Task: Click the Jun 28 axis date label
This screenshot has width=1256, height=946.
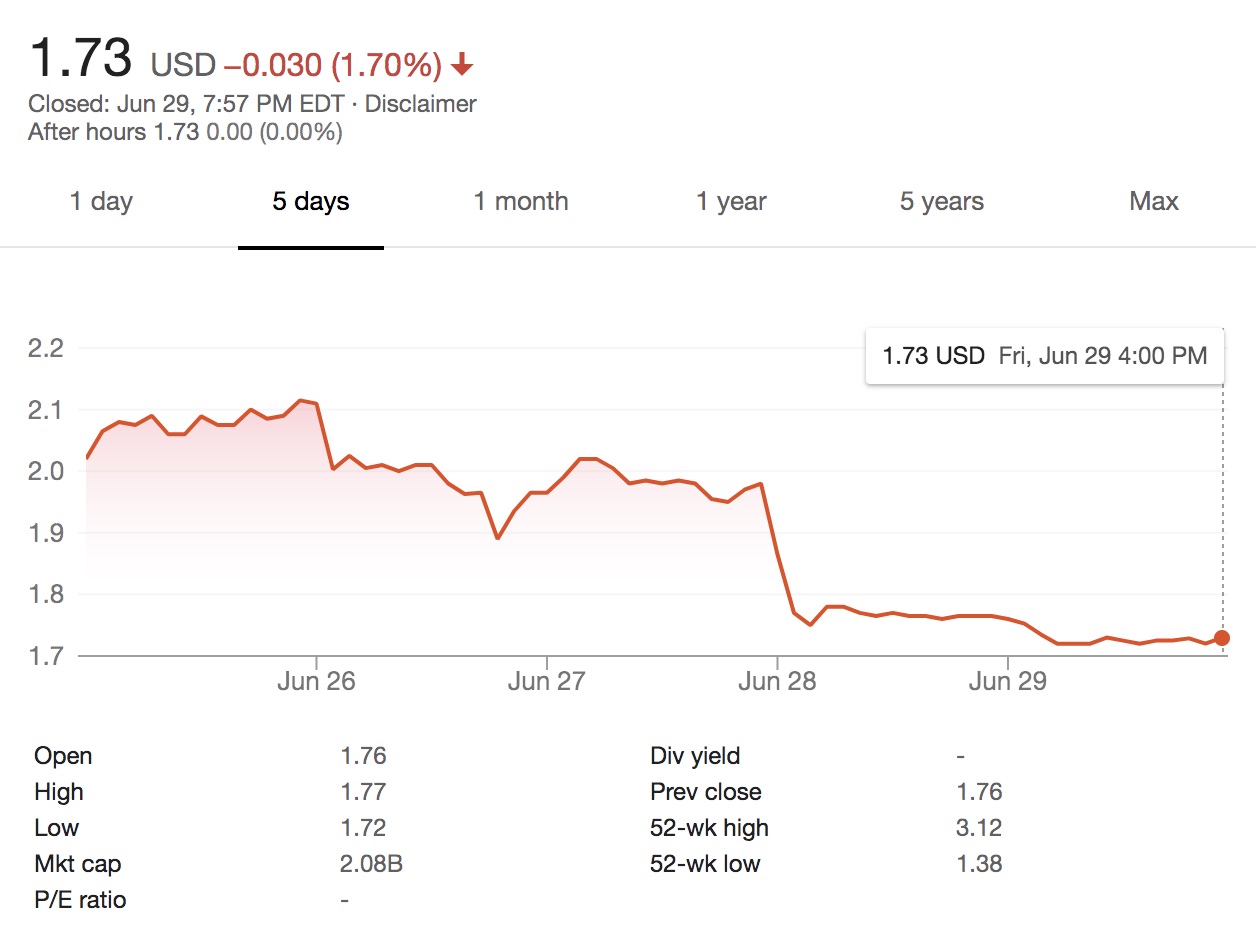Action: click(x=777, y=682)
